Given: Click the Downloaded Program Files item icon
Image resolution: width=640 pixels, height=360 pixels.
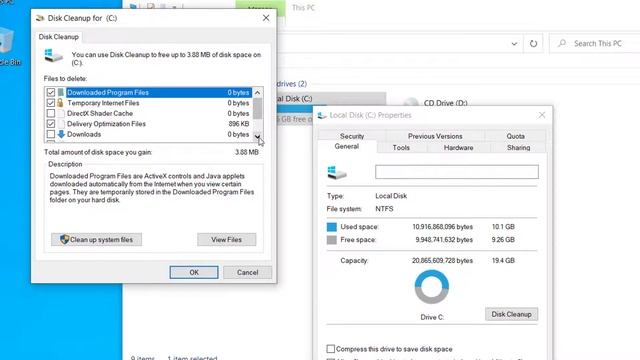Looking at the screenshot, I should [61, 92].
